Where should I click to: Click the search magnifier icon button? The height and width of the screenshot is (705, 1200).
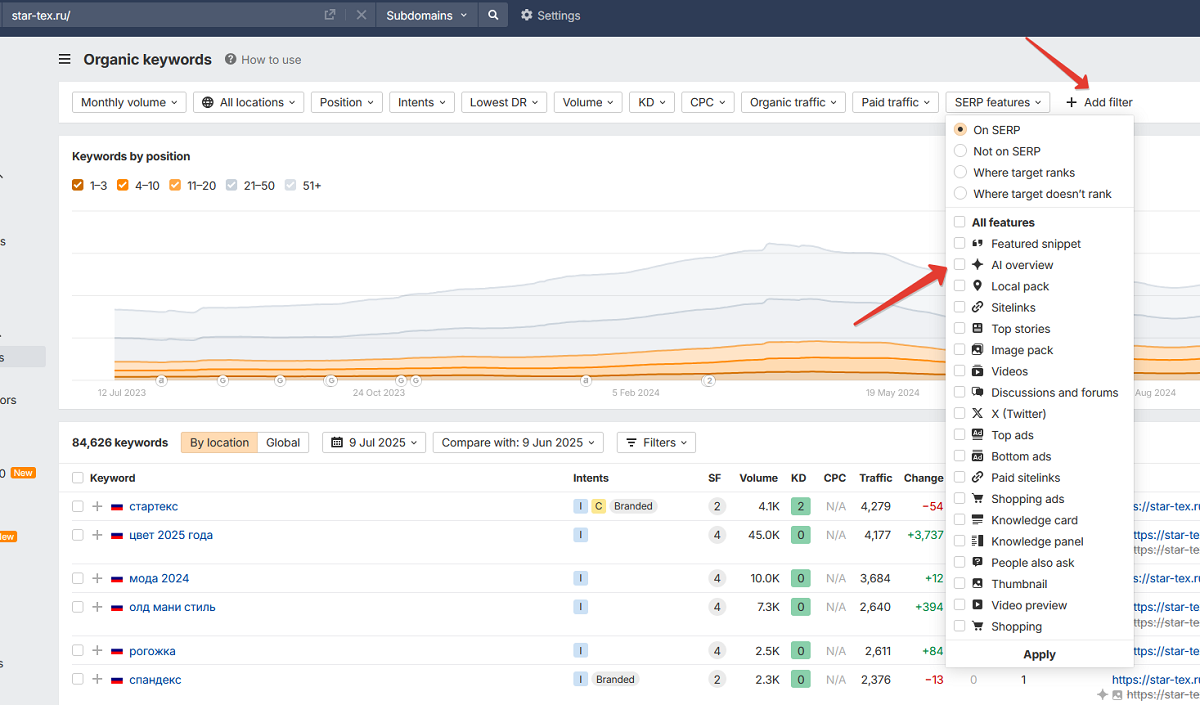coord(492,15)
